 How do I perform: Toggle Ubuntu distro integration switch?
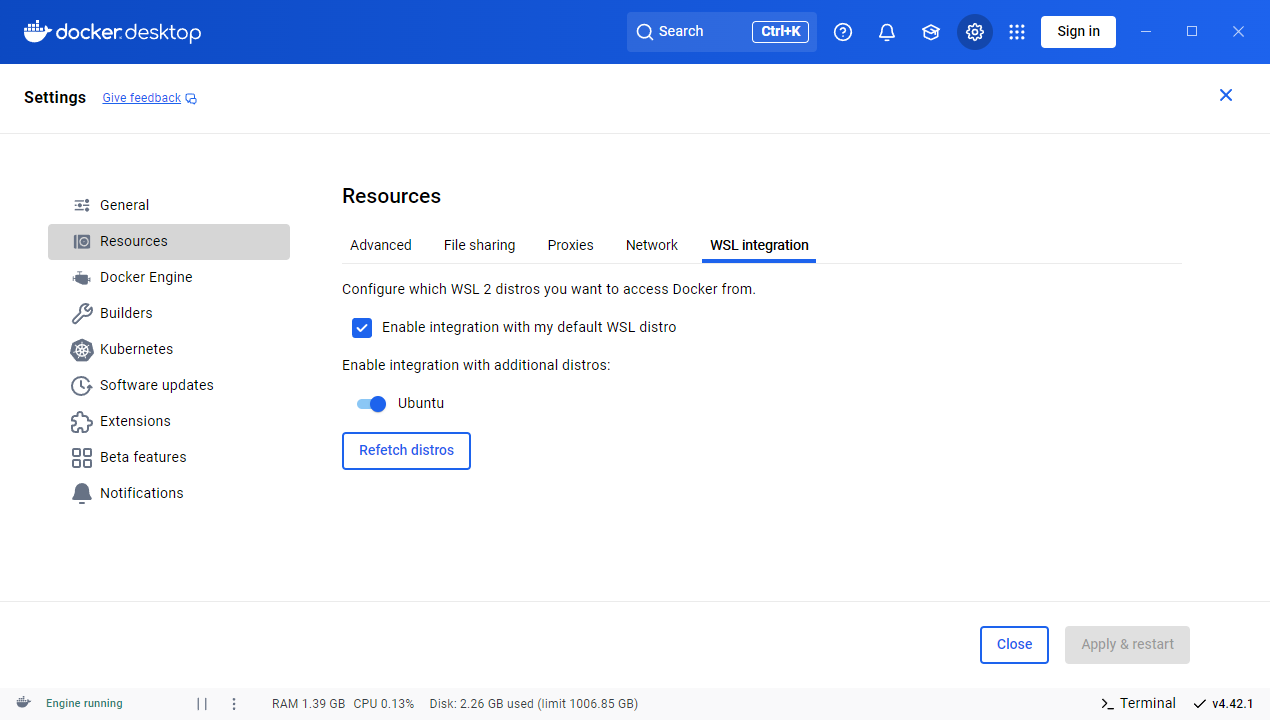371,403
